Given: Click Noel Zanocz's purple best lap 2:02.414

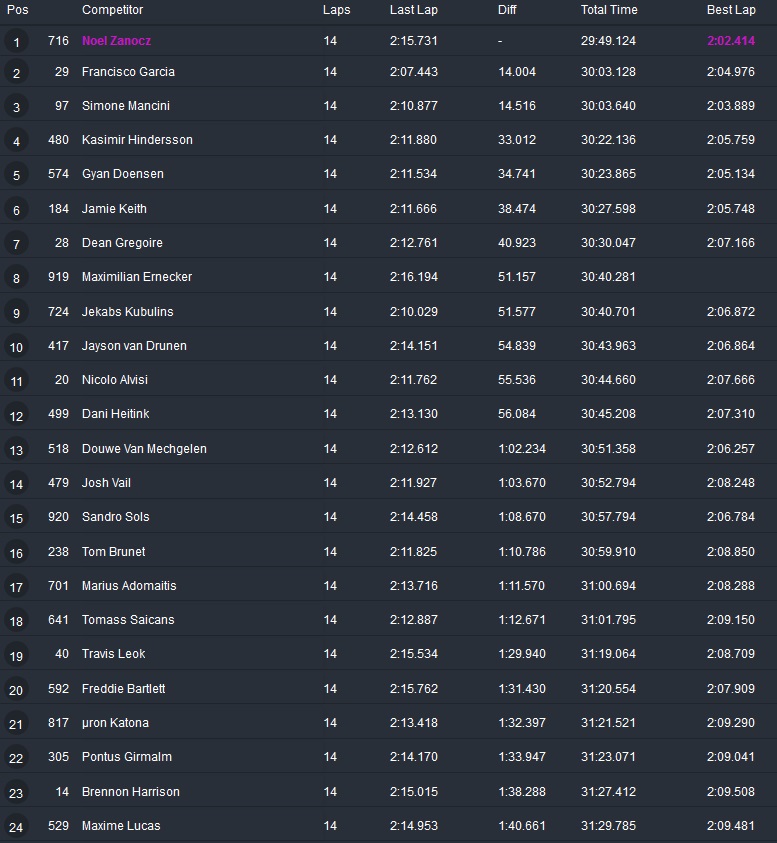Looking at the screenshot, I should [x=729, y=41].
